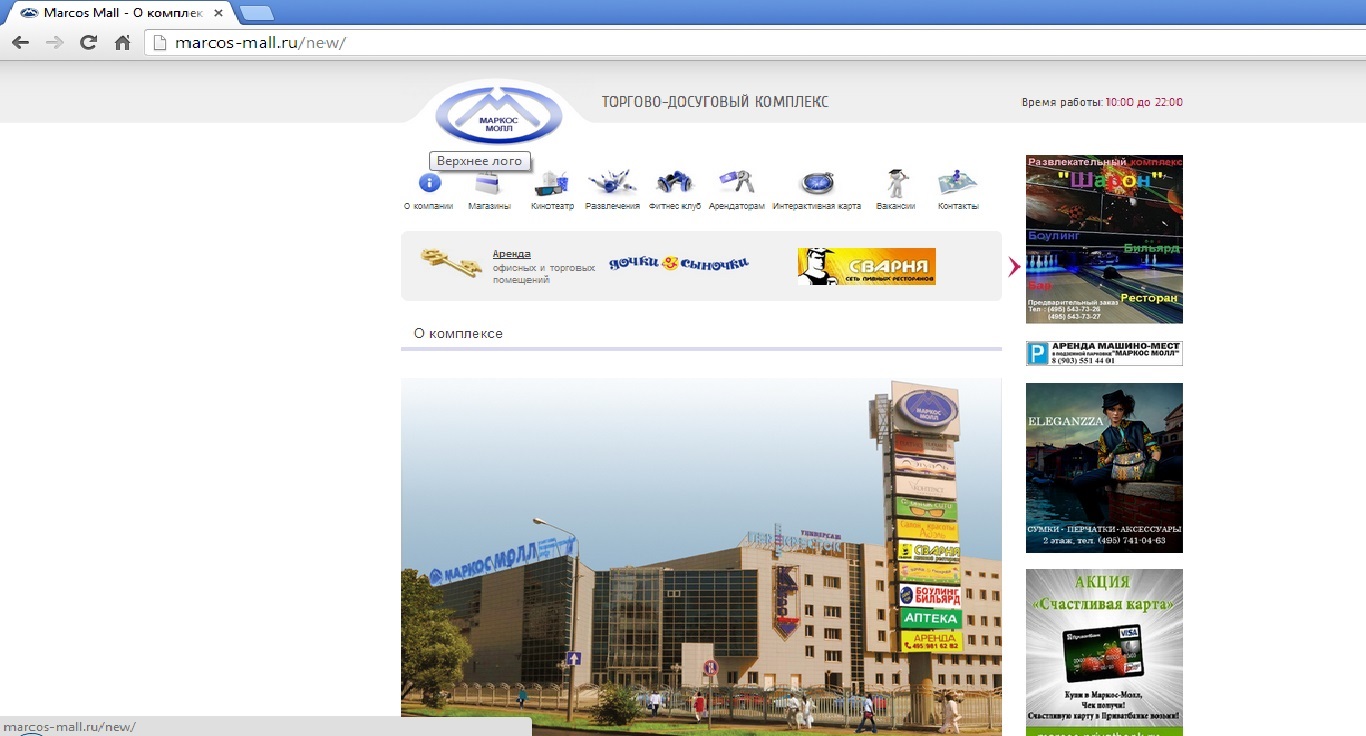Select the bowling pins Развлечения icon
Screen dimensions: 1366x736
(x=612, y=182)
